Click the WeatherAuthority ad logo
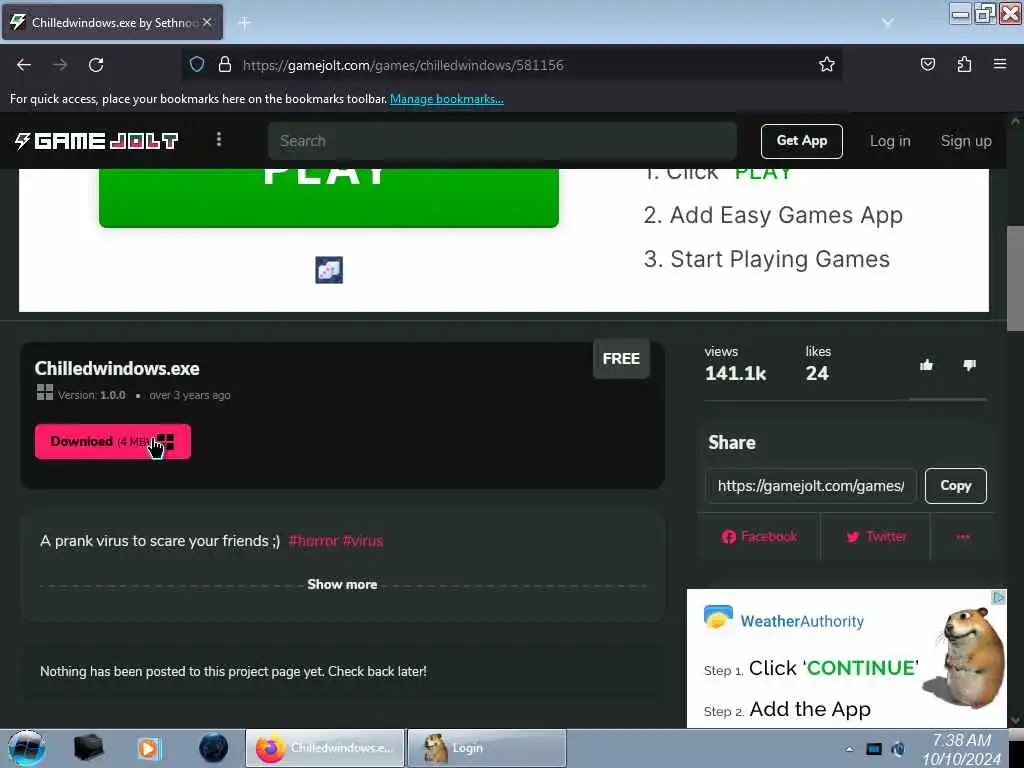Image resolution: width=1024 pixels, height=768 pixels. tap(784, 619)
